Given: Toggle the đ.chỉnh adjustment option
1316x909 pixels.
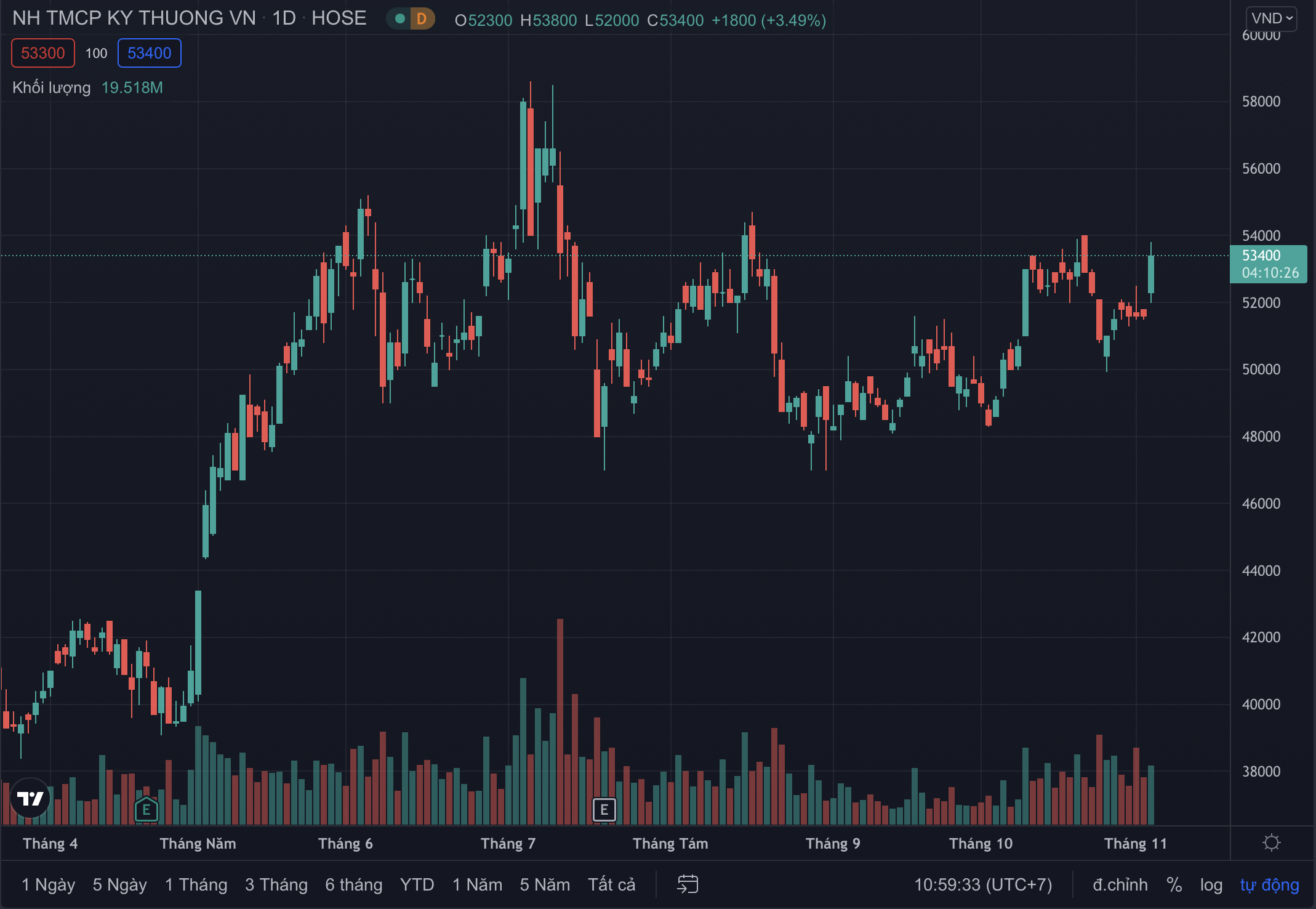Looking at the screenshot, I should click(1120, 885).
